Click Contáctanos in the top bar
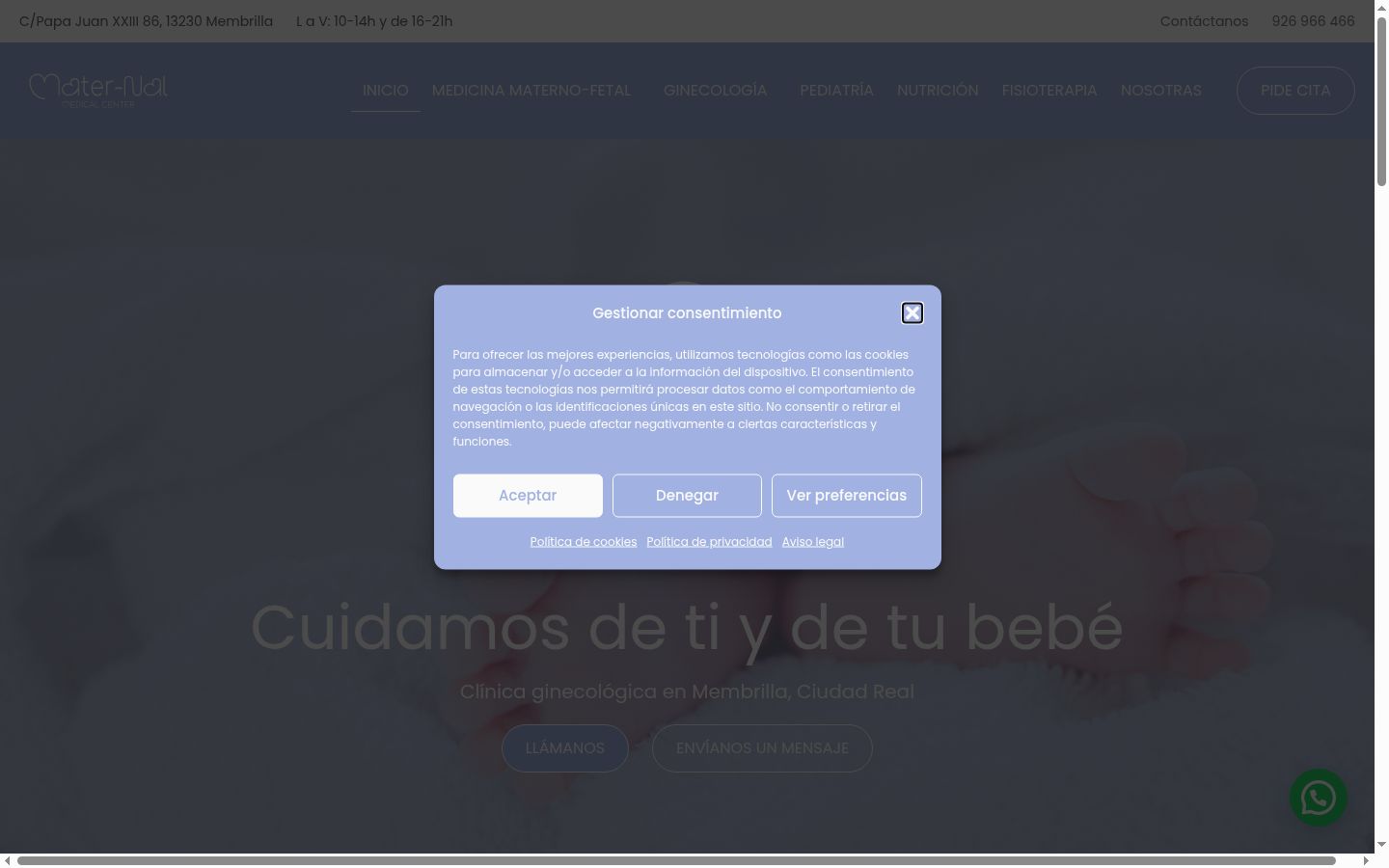This screenshot has height=868, width=1389. coord(1204,21)
